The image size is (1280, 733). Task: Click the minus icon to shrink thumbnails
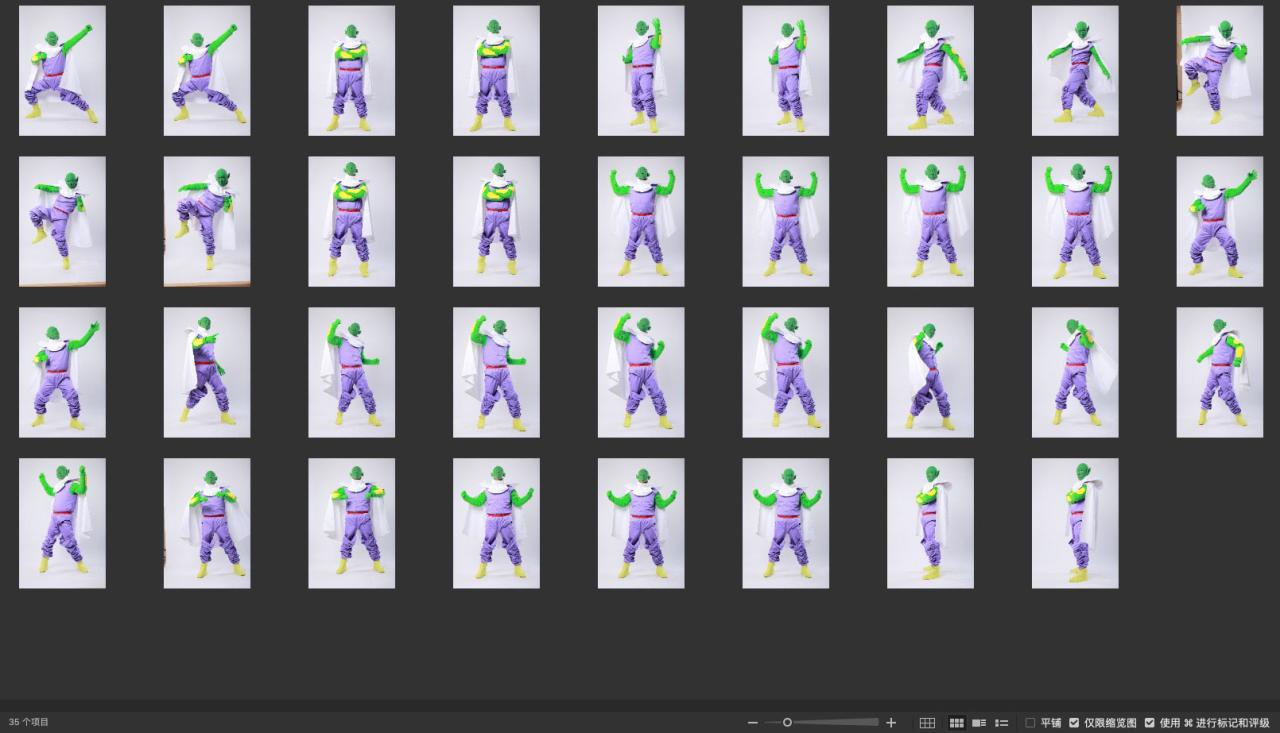click(753, 722)
